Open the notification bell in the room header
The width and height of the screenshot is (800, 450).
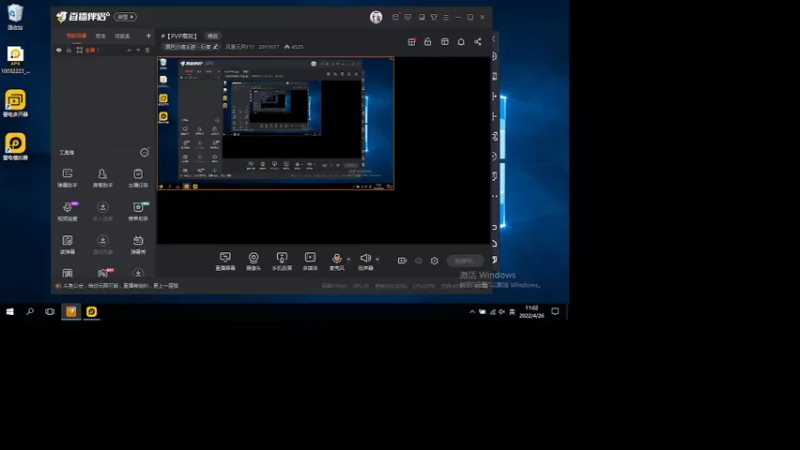[461, 42]
